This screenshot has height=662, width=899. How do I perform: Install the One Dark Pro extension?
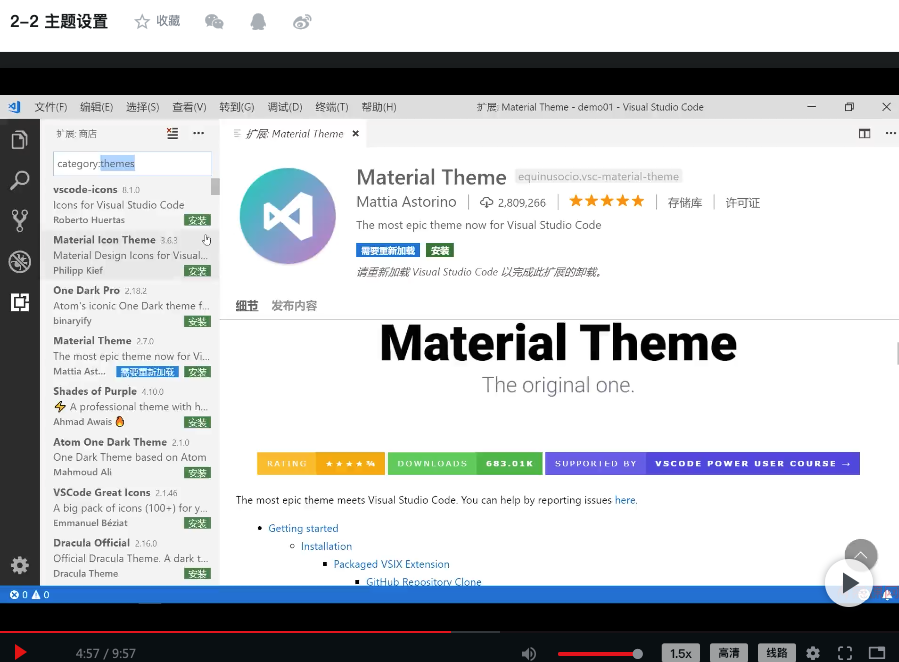point(197,322)
